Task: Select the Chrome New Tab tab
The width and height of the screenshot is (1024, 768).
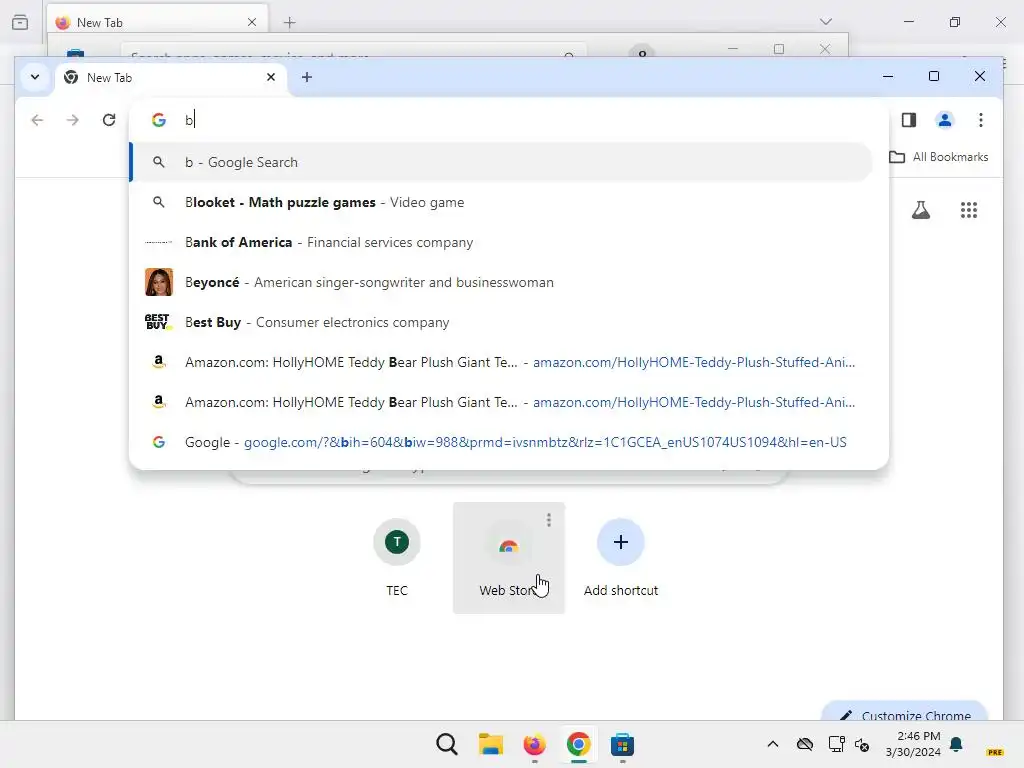Action: pyautogui.click(x=171, y=78)
